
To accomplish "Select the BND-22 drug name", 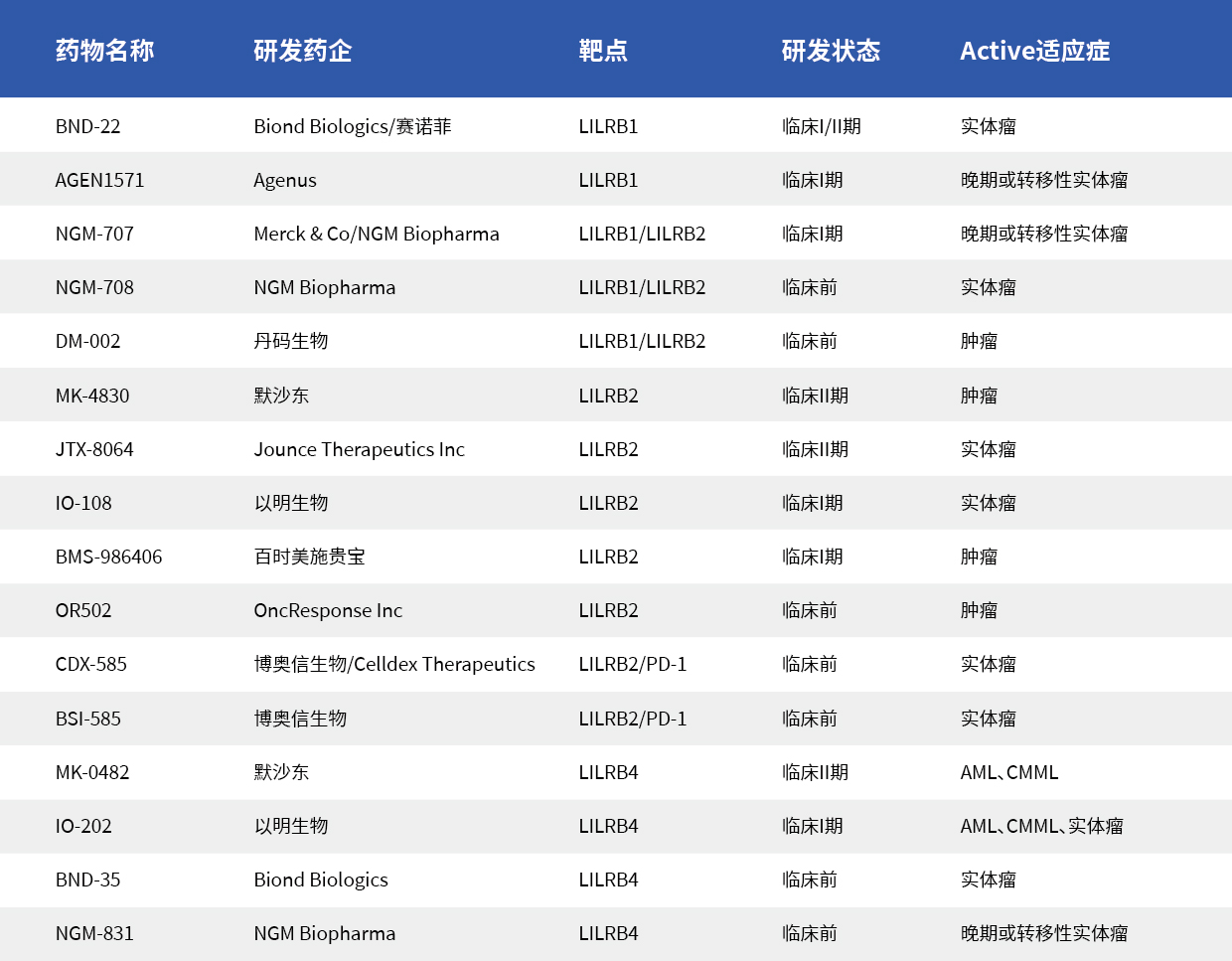I will click(86, 125).
